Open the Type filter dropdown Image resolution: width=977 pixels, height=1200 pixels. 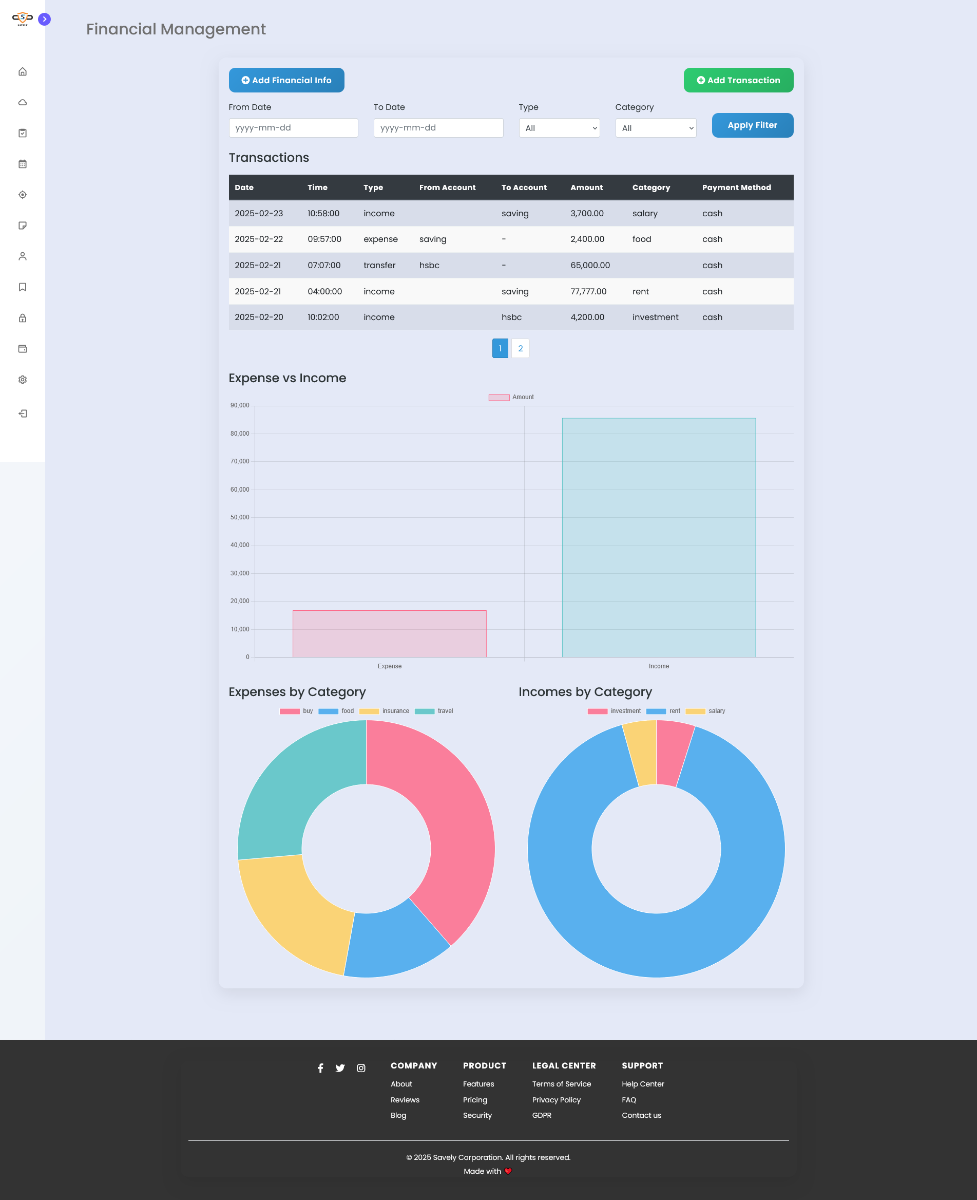coord(559,128)
